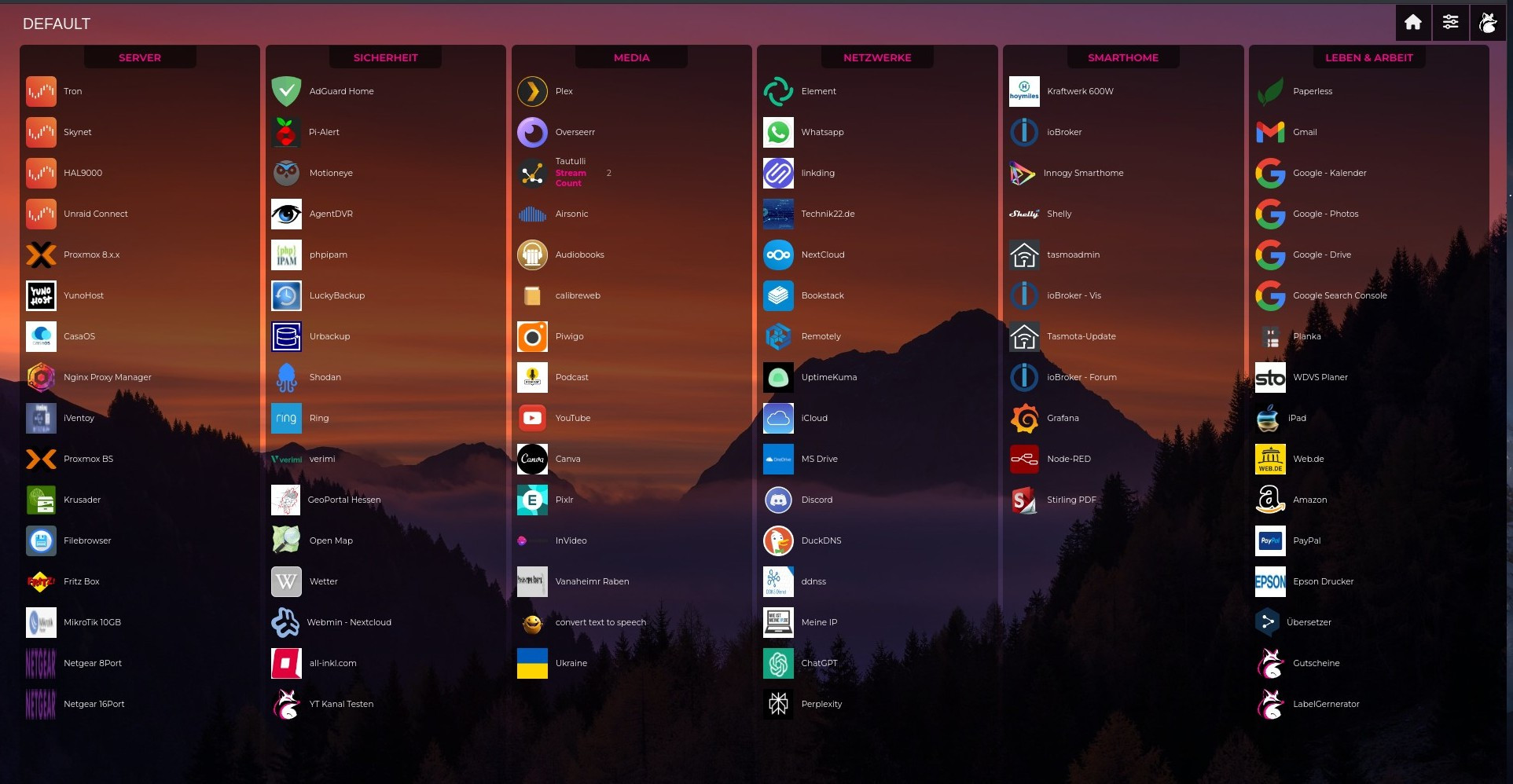This screenshot has width=1513, height=784.
Task: Select the NETZWERKE category header
Action: point(877,57)
